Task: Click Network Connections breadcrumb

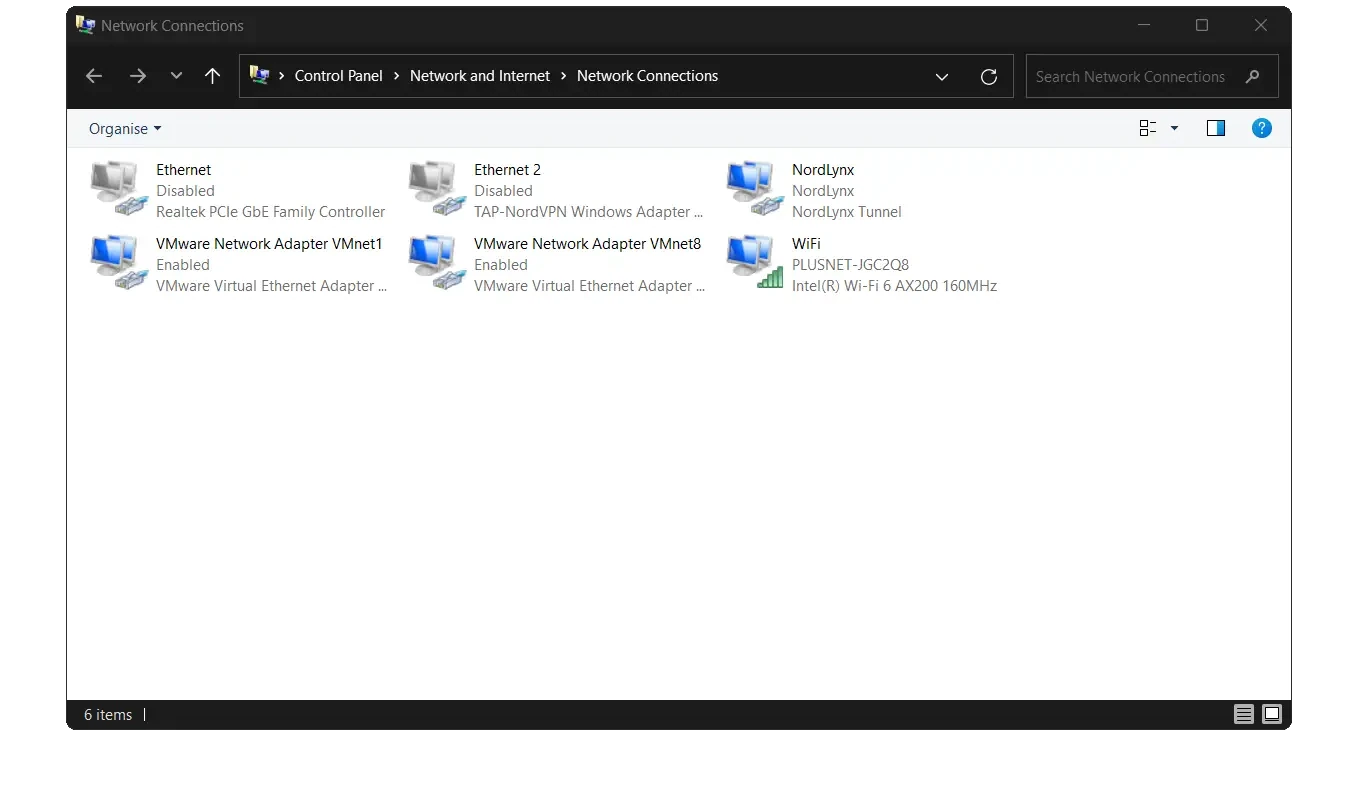Action: pyautogui.click(x=647, y=76)
